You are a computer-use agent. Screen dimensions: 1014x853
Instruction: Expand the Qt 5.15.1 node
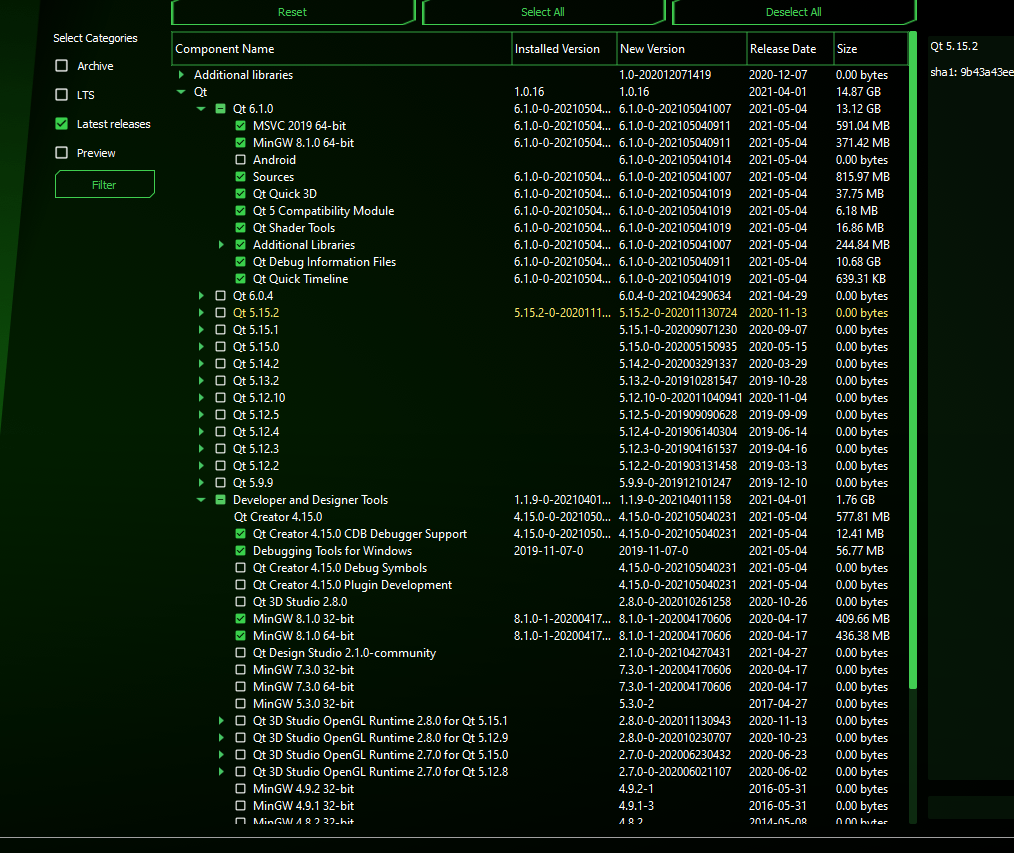click(x=201, y=330)
